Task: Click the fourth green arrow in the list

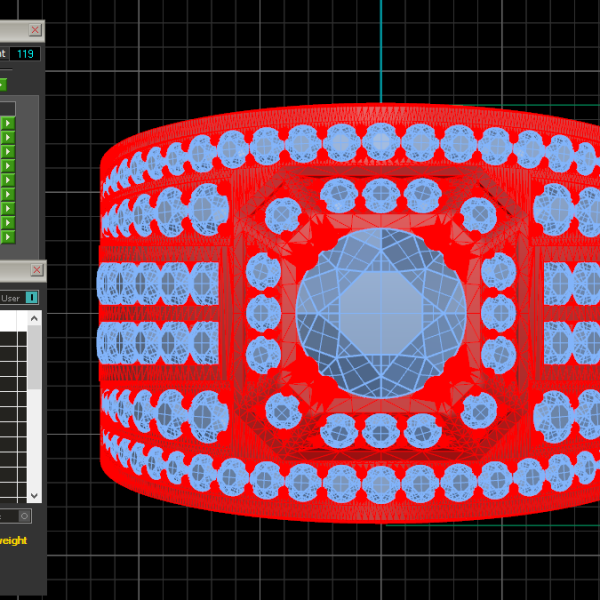Action: coord(7,165)
